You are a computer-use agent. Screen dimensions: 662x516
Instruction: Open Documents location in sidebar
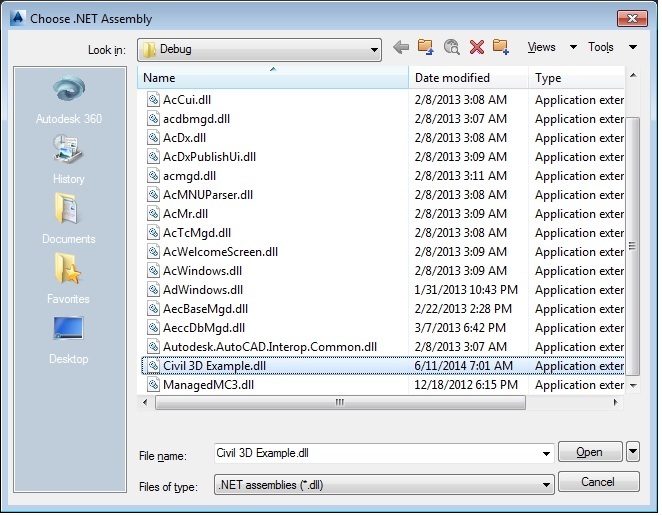[x=69, y=219]
